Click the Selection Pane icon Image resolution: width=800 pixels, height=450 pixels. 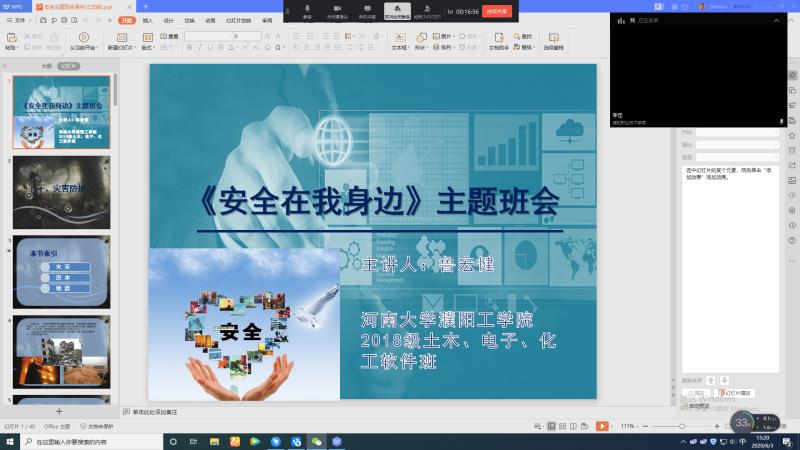point(553,38)
